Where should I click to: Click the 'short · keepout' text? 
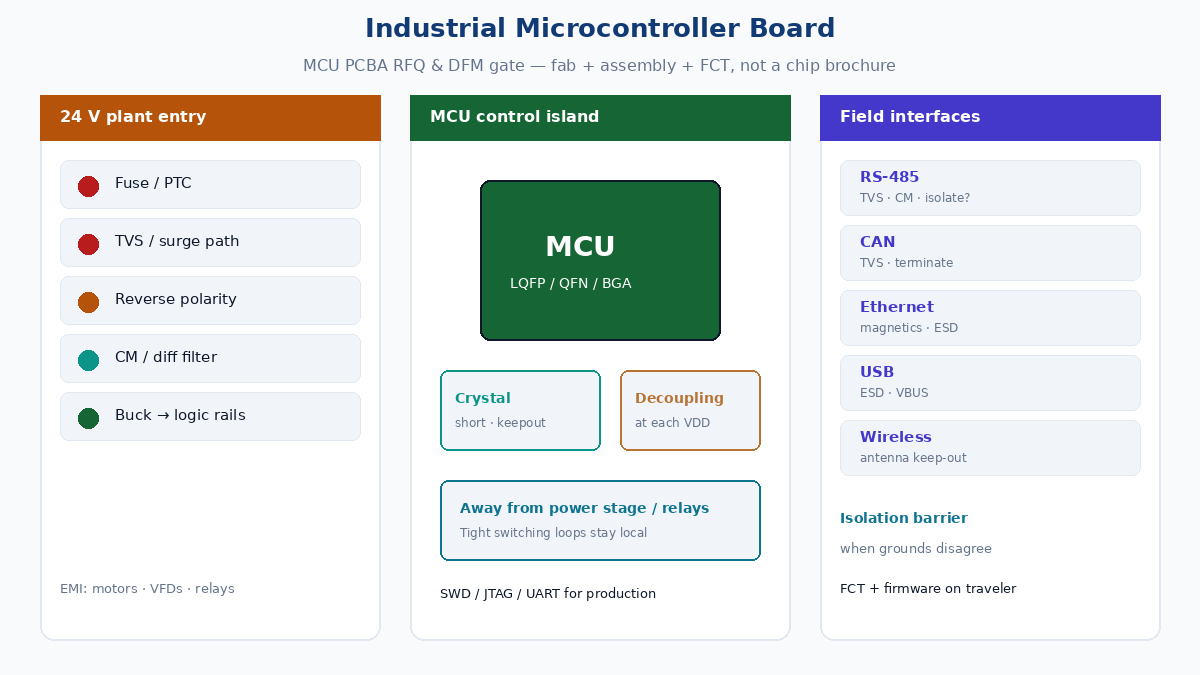tap(500, 423)
